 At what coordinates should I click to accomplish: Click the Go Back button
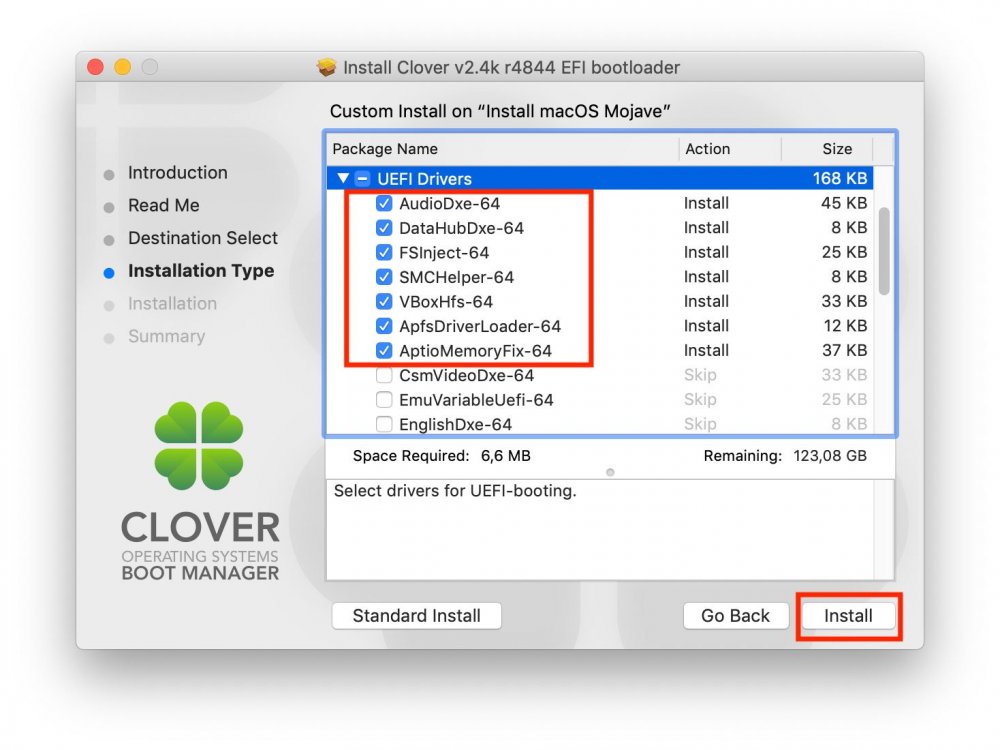point(735,616)
